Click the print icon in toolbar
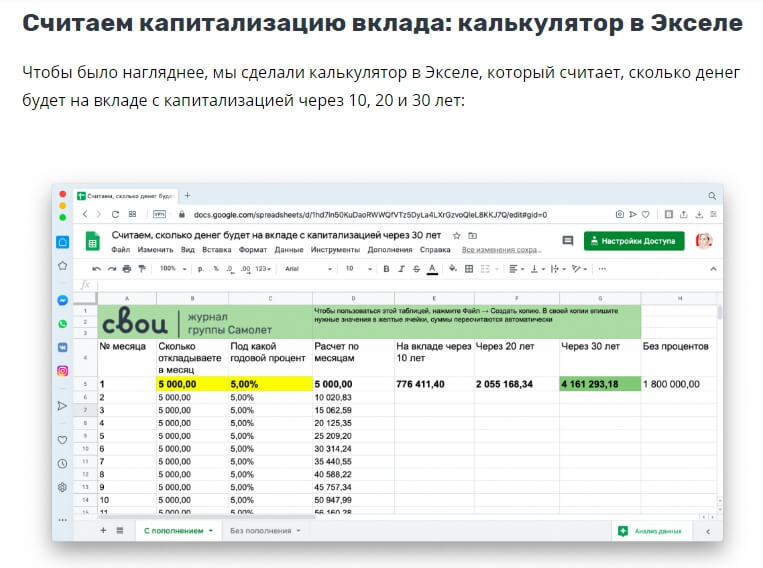 (126, 268)
